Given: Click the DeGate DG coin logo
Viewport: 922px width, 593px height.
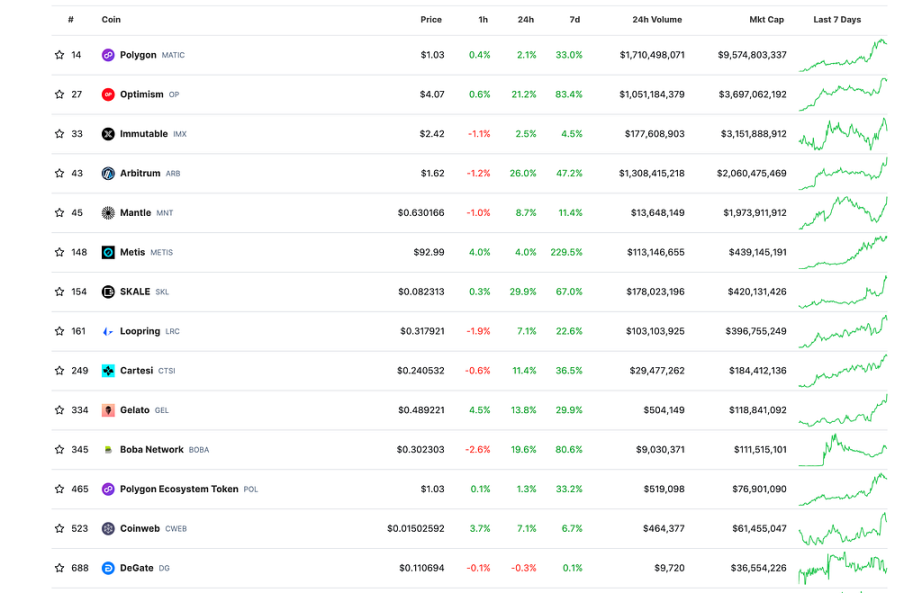Looking at the screenshot, I should (x=108, y=568).
